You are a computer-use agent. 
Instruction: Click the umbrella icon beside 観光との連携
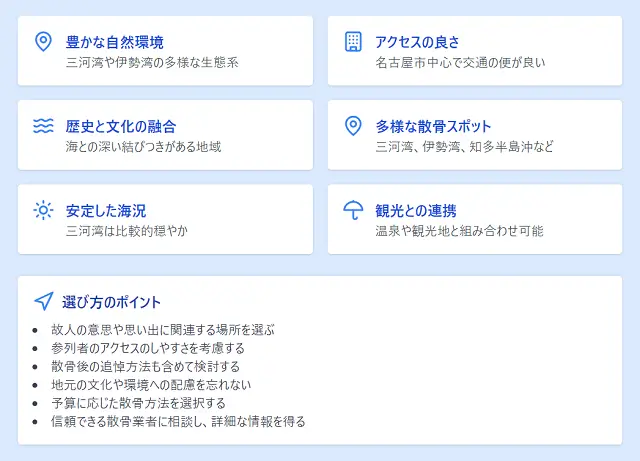click(353, 210)
